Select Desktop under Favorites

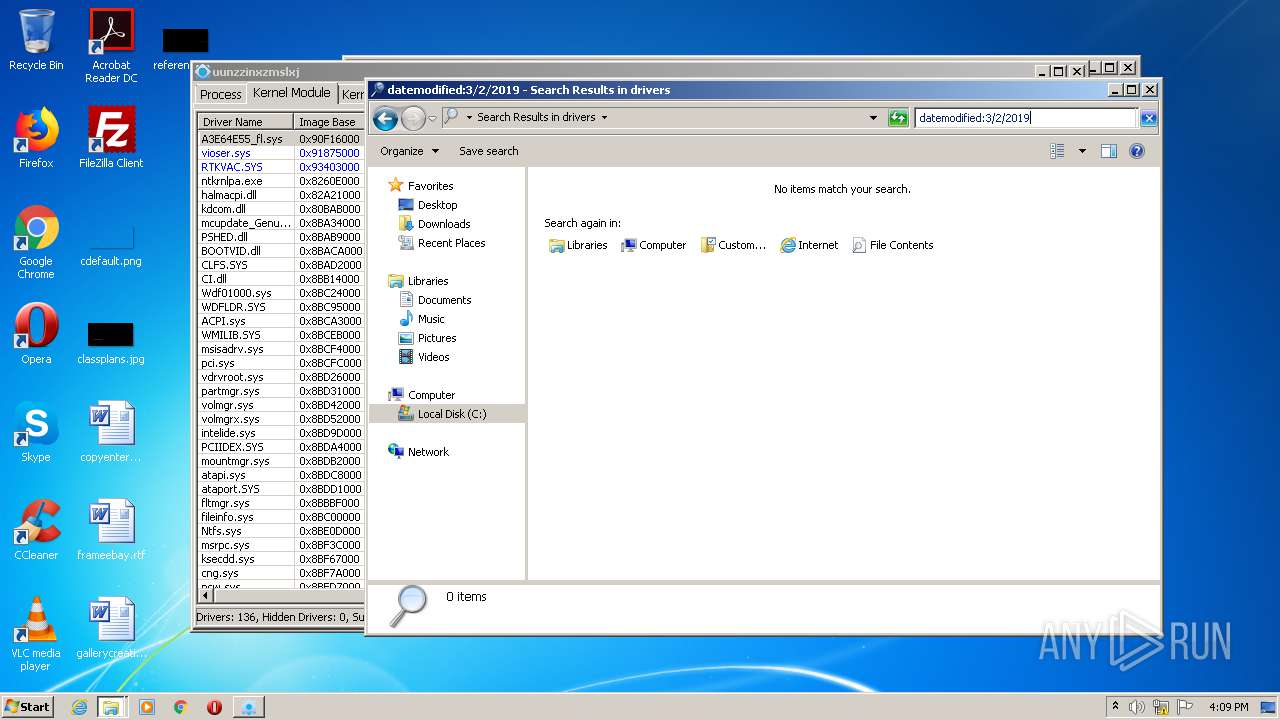pyautogui.click(x=428, y=205)
